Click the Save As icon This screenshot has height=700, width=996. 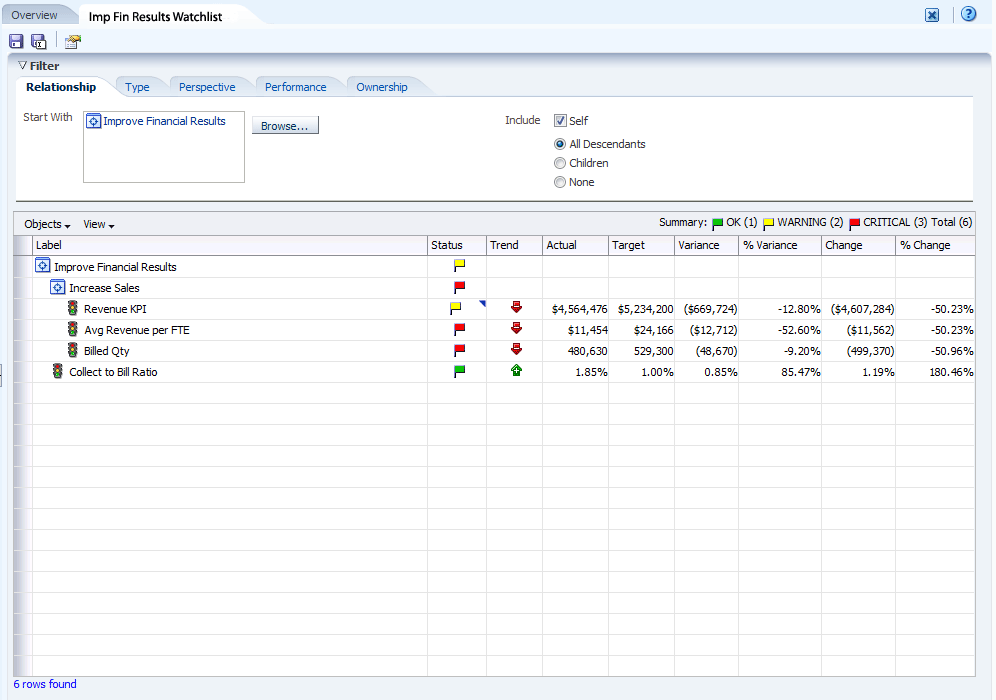39,41
